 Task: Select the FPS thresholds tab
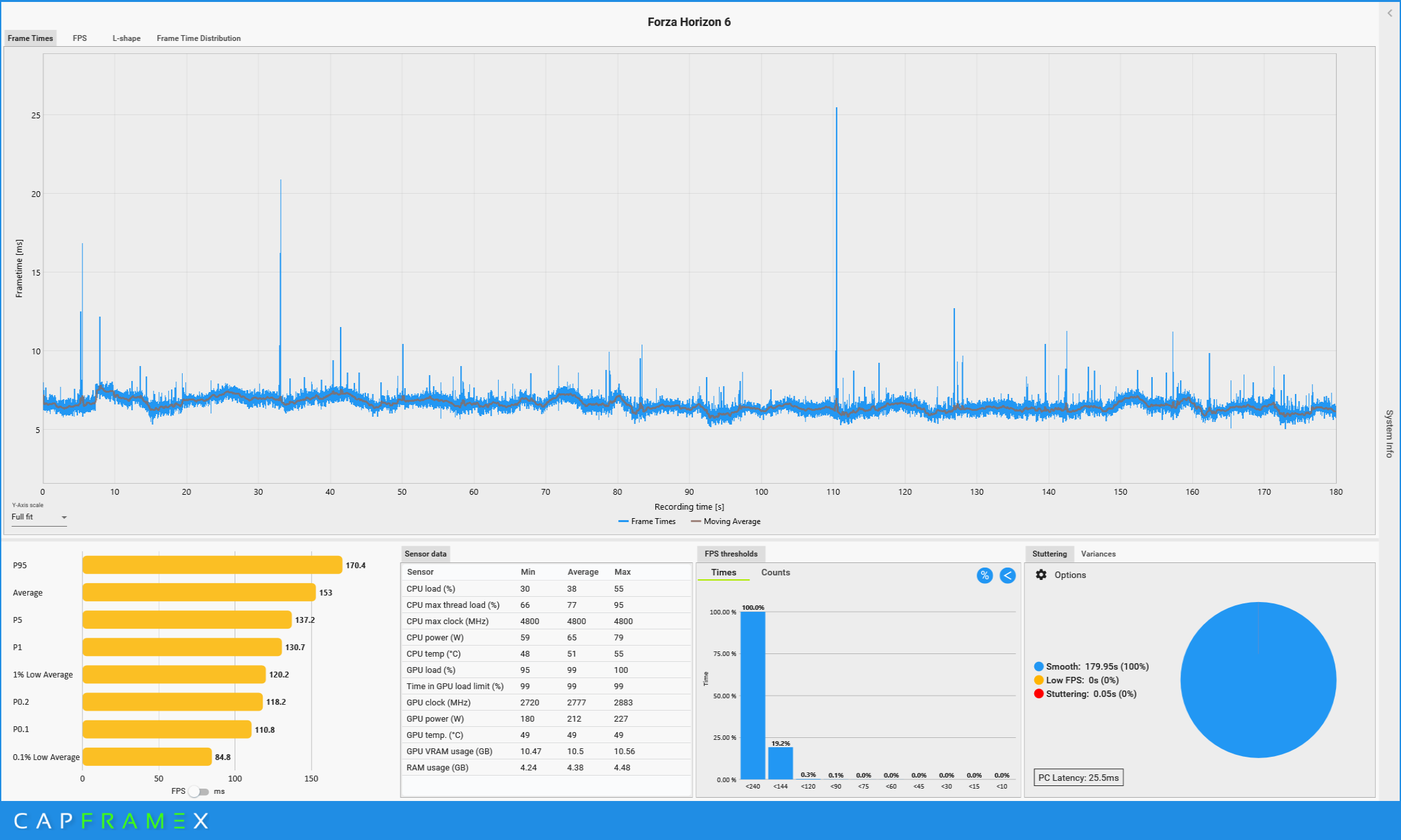(x=731, y=554)
